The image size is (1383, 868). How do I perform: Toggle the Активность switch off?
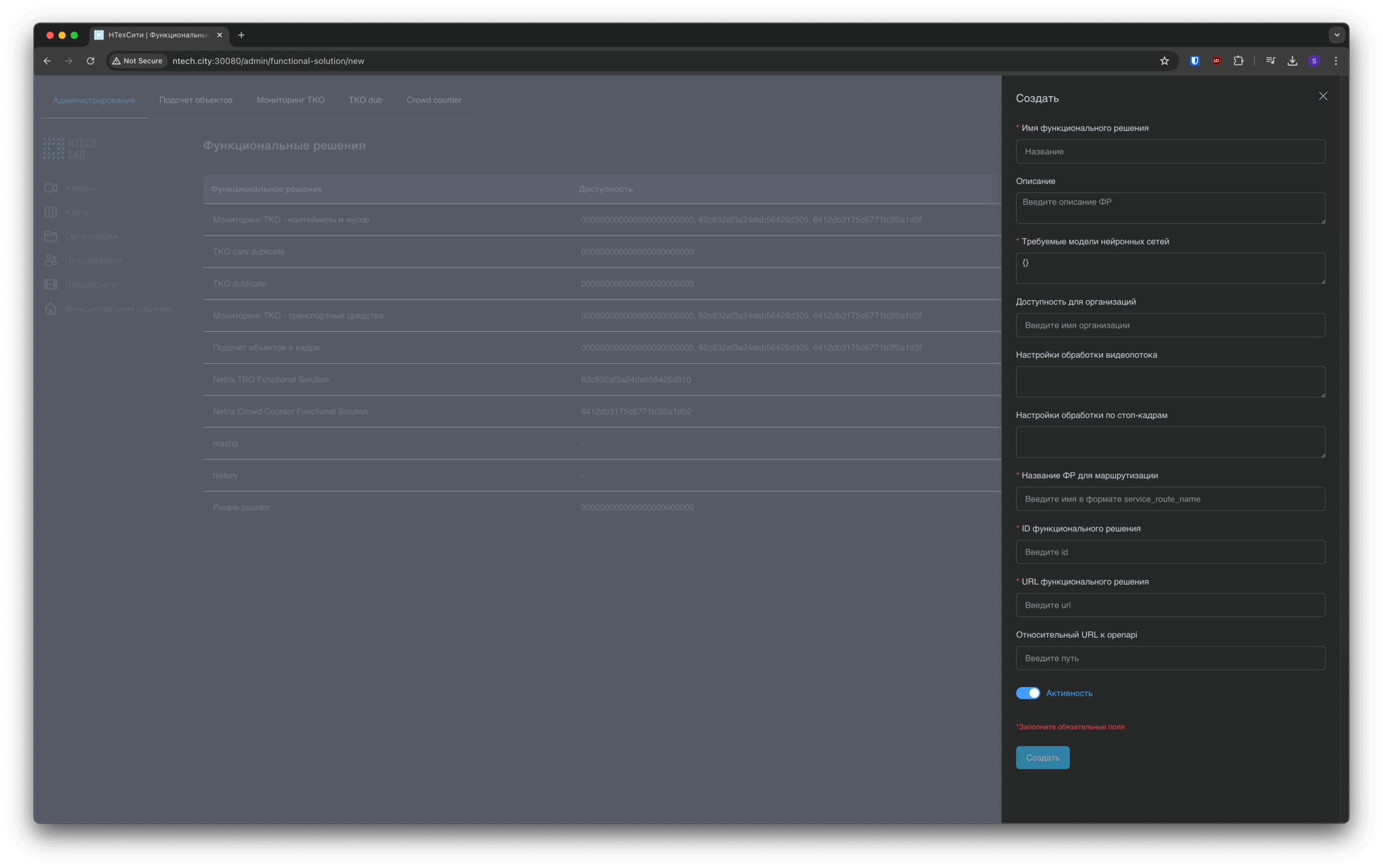[x=1027, y=693]
